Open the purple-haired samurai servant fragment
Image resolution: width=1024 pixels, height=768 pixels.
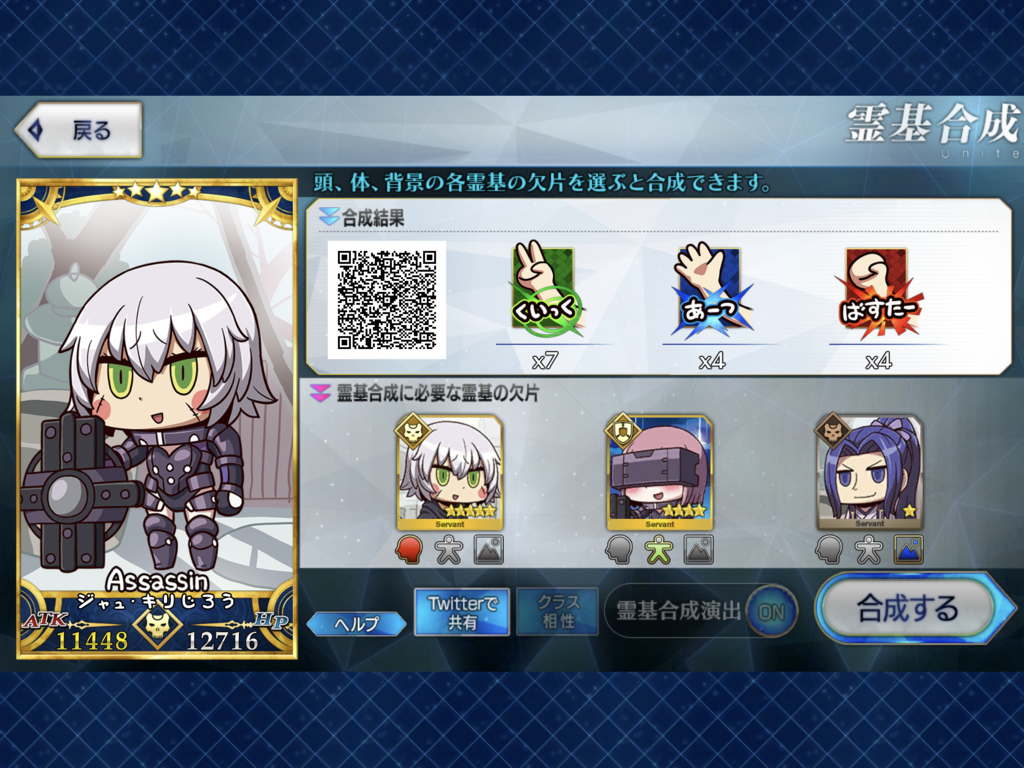869,472
